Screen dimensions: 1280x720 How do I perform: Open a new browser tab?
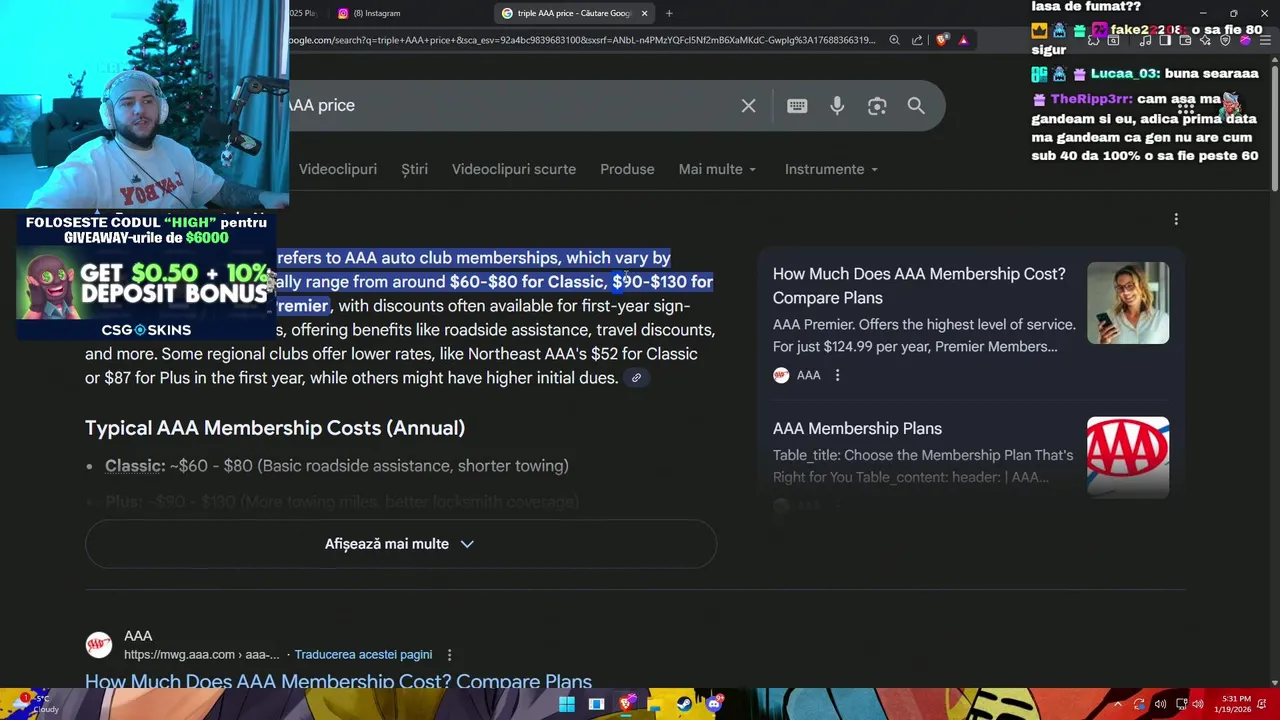669,13
